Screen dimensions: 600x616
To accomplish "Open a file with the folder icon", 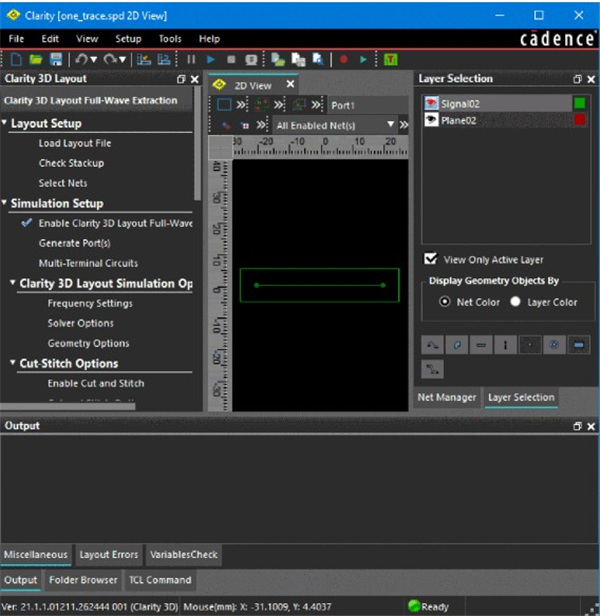I will point(36,60).
